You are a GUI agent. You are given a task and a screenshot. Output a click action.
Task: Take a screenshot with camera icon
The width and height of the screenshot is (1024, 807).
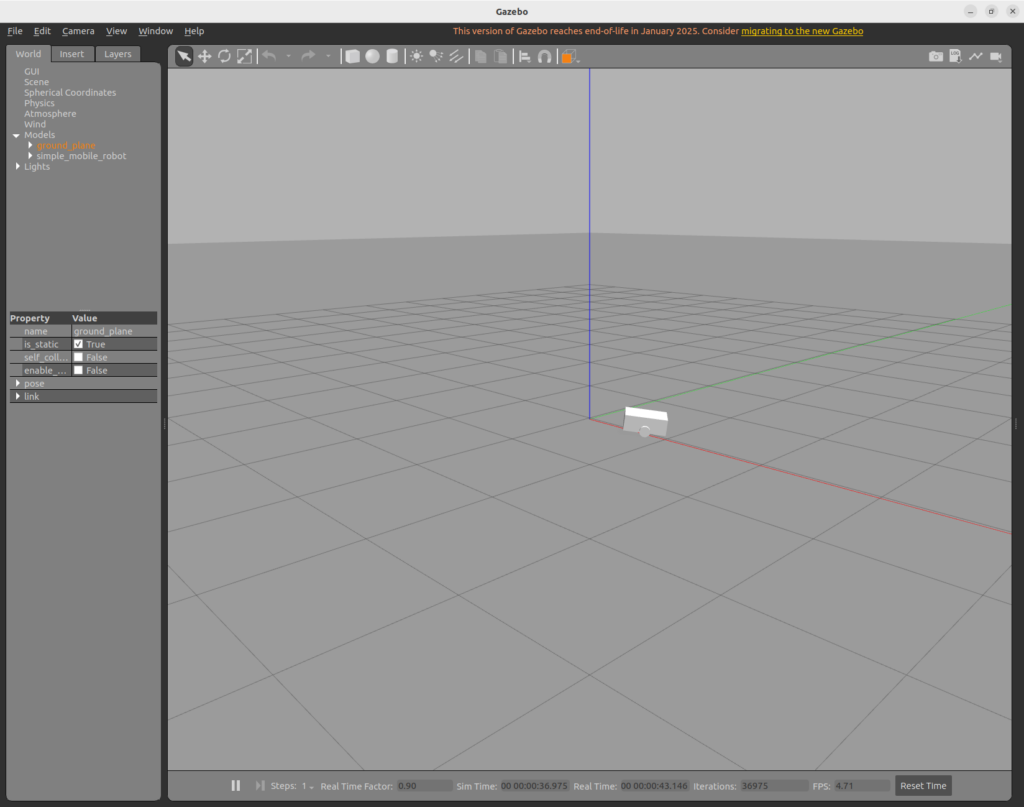936,57
